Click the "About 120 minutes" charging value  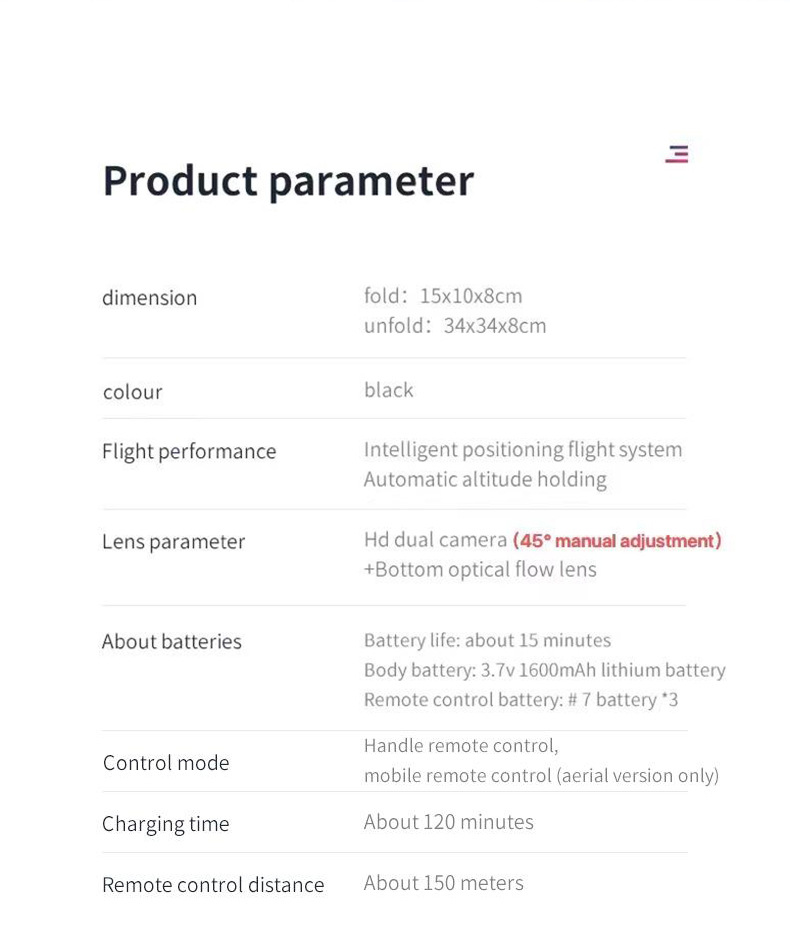(x=449, y=822)
